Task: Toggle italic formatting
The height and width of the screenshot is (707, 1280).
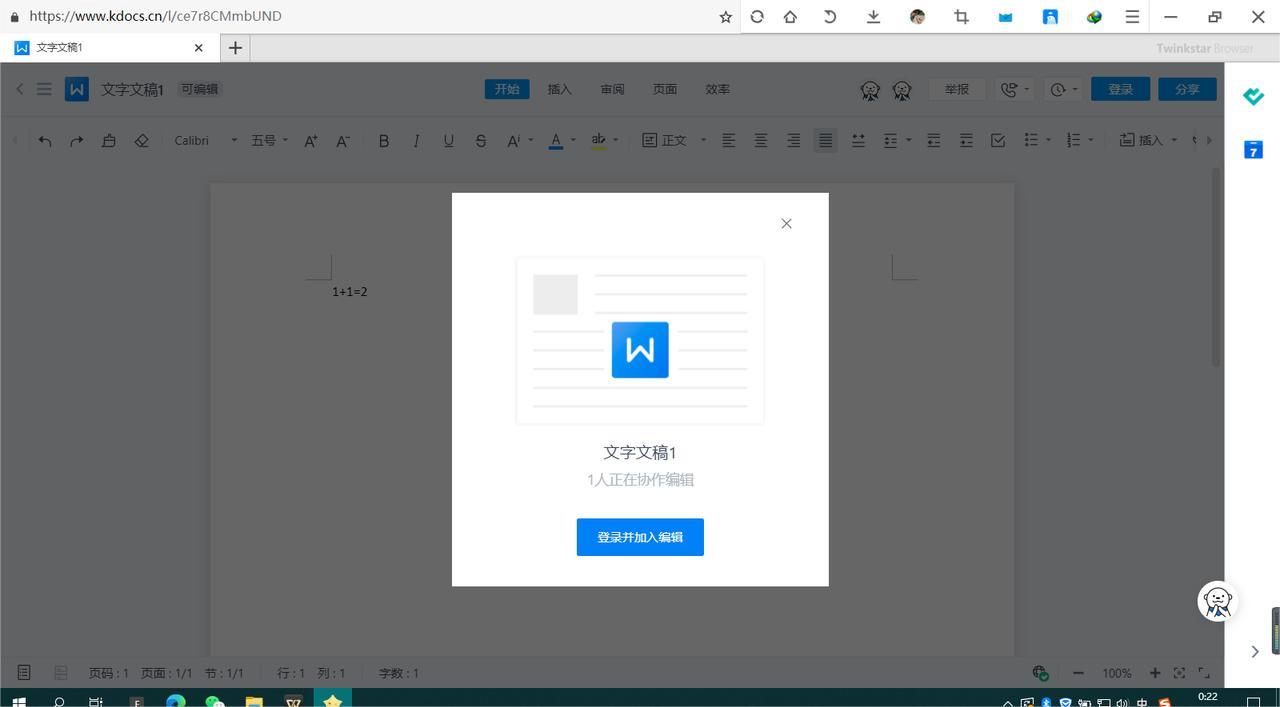Action: point(416,141)
